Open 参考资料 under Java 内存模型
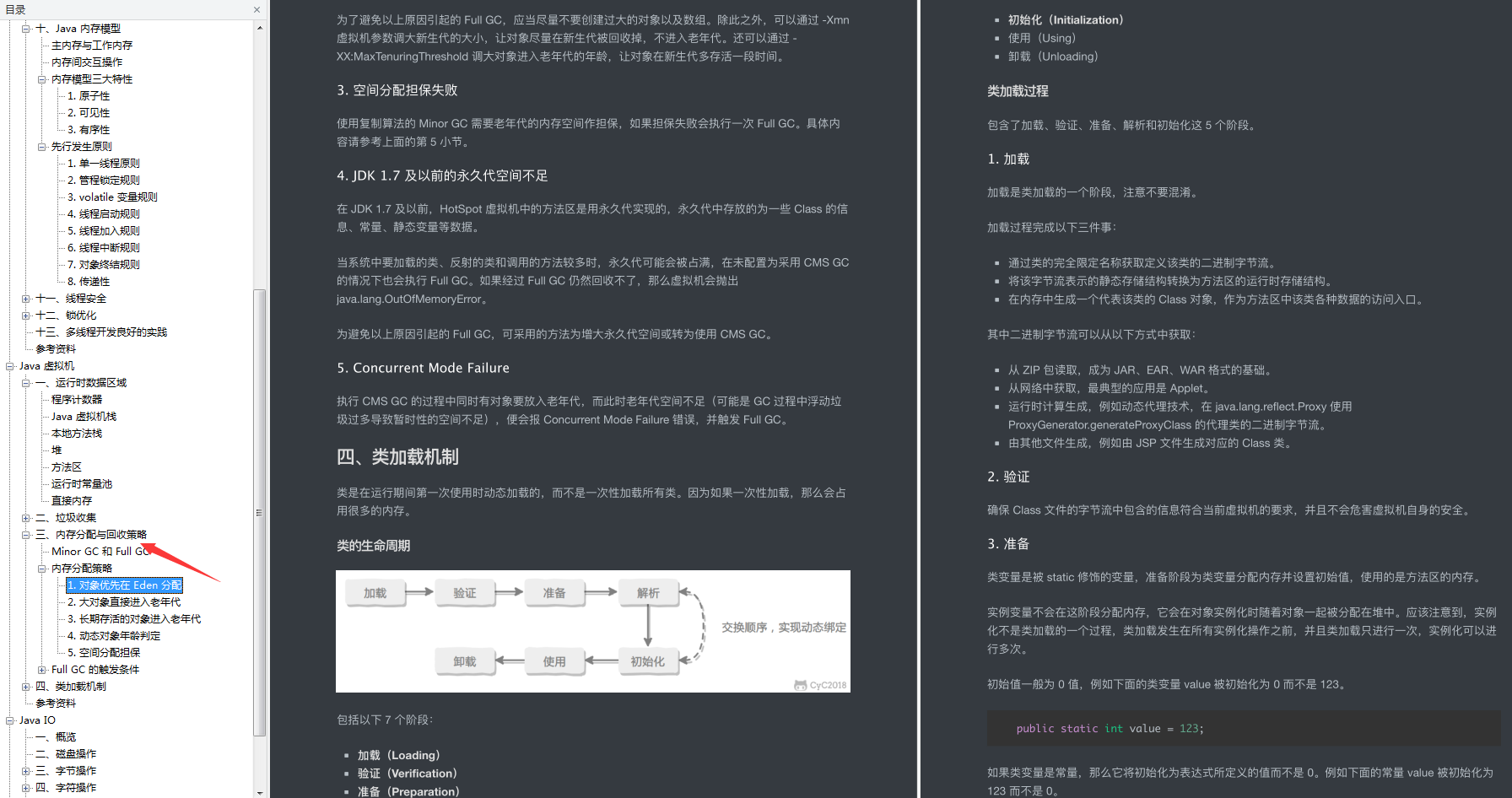 point(56,349)
